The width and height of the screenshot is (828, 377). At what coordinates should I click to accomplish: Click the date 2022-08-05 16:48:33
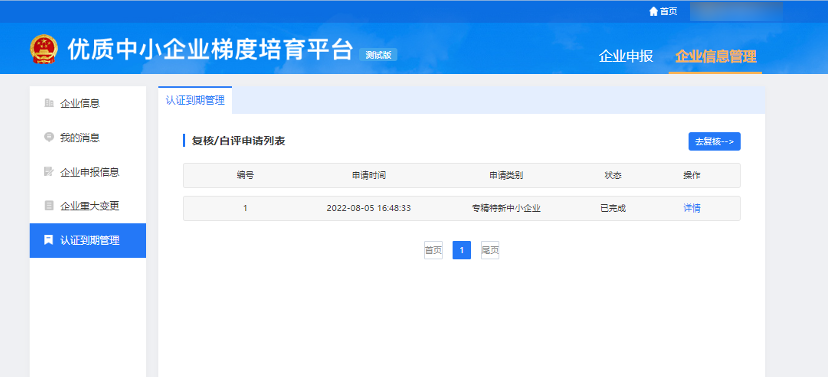[369, 208]
